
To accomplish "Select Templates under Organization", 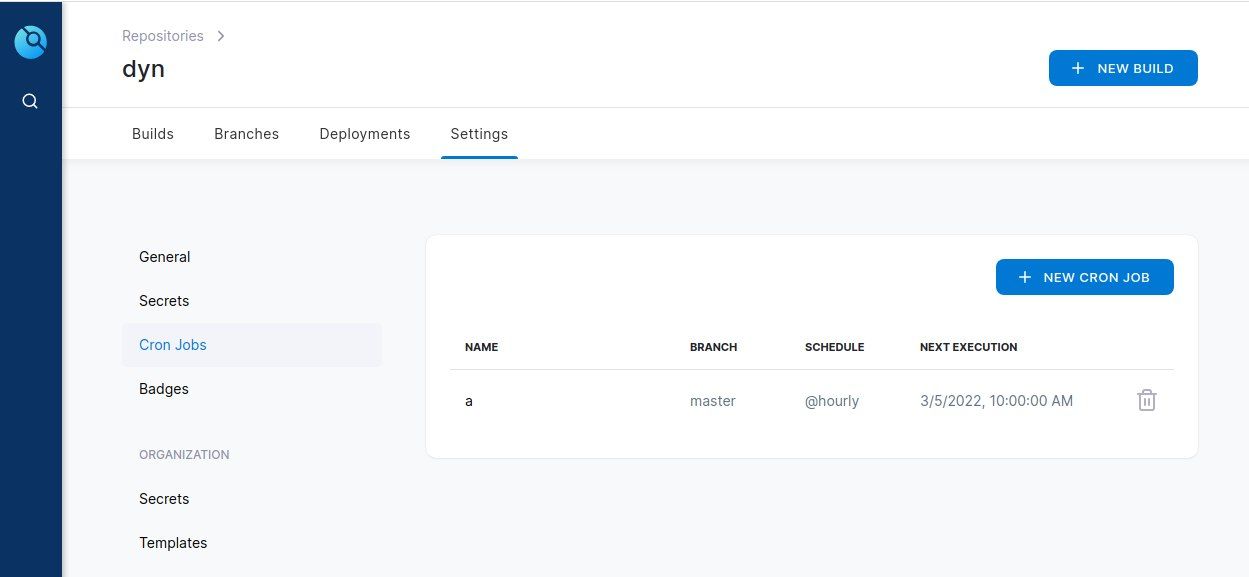I will [173, 543].
